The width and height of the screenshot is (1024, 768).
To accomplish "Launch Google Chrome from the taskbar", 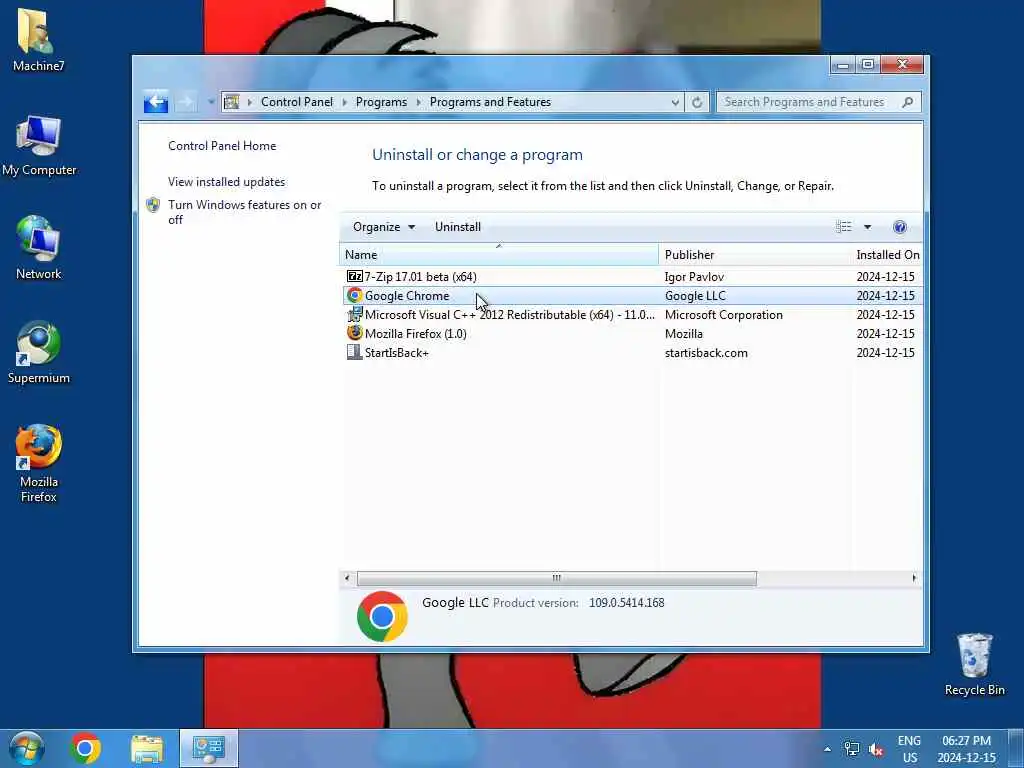I will (86, 748).
